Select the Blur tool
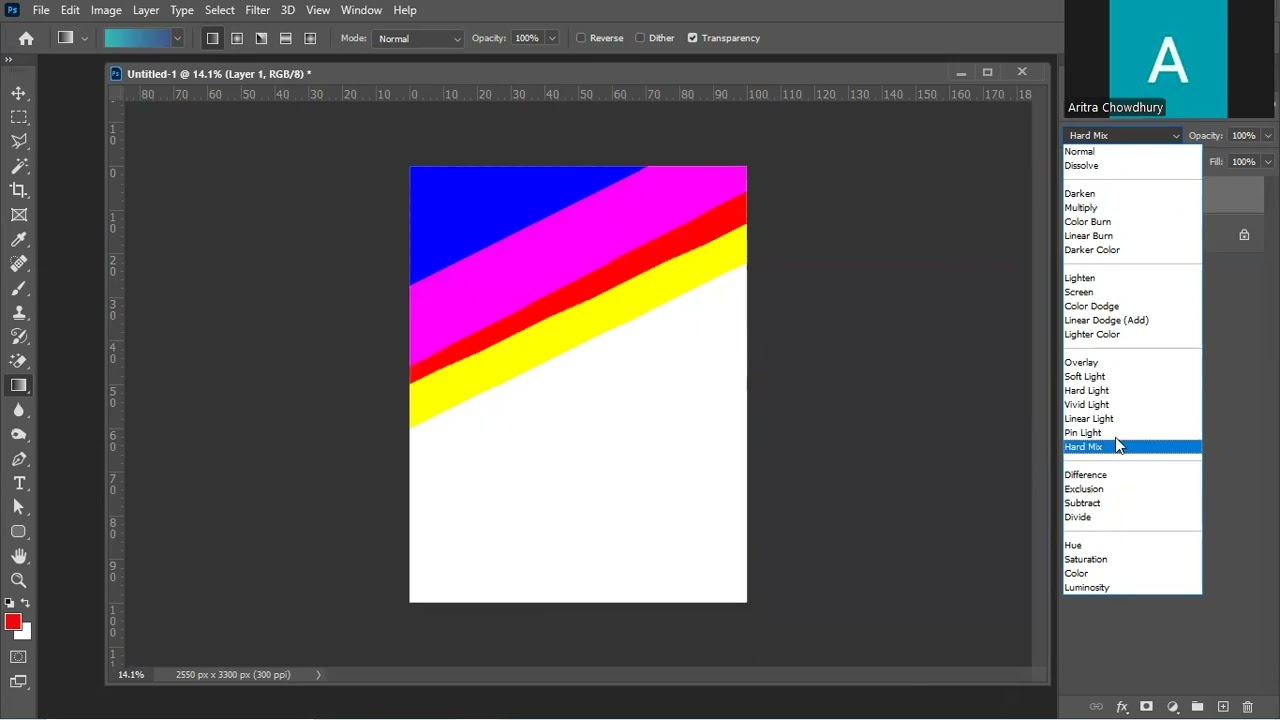1280x720 pixels. [x=19, y=410]
